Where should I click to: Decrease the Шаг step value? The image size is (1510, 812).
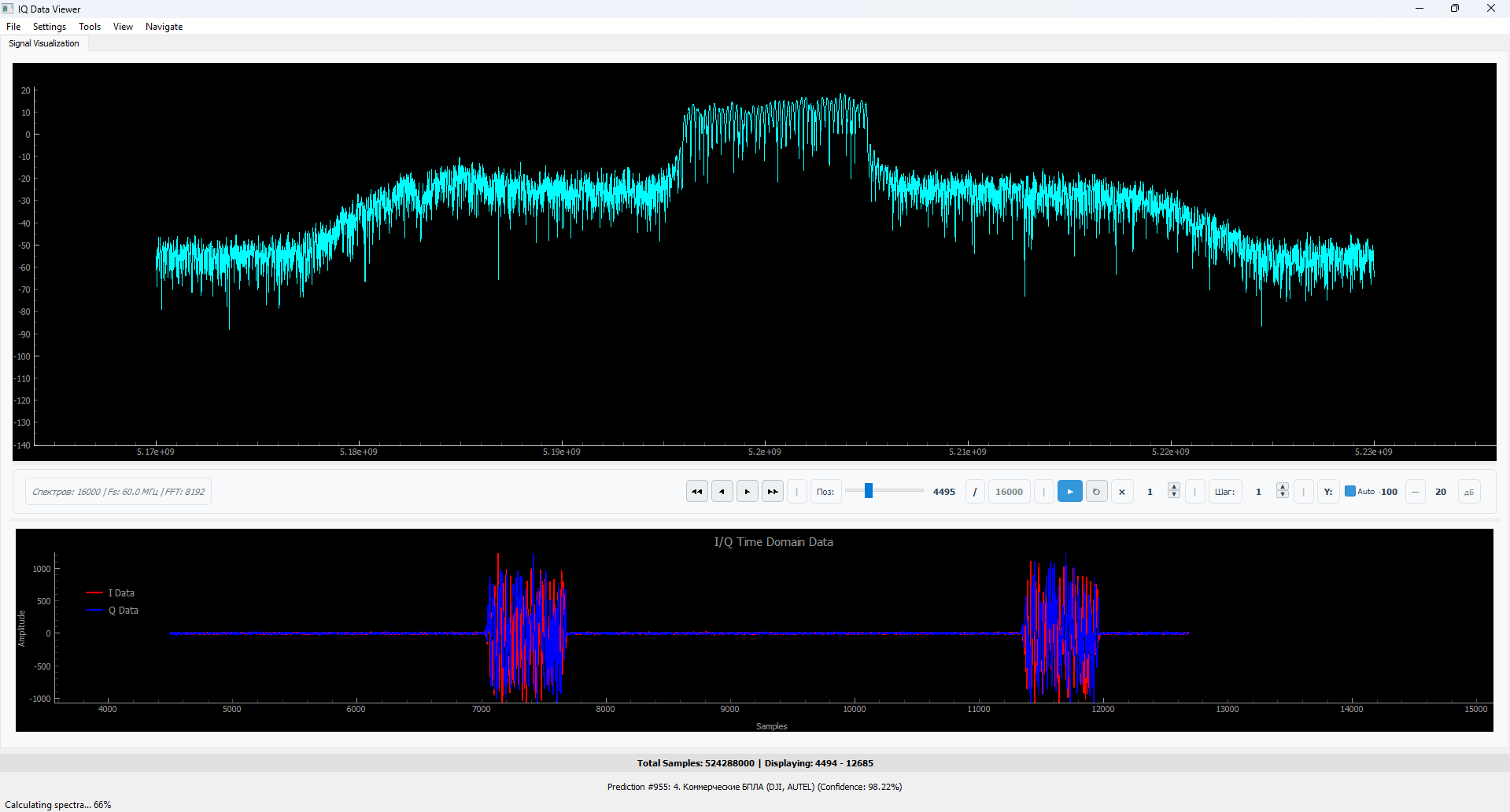click(1283, 496)
